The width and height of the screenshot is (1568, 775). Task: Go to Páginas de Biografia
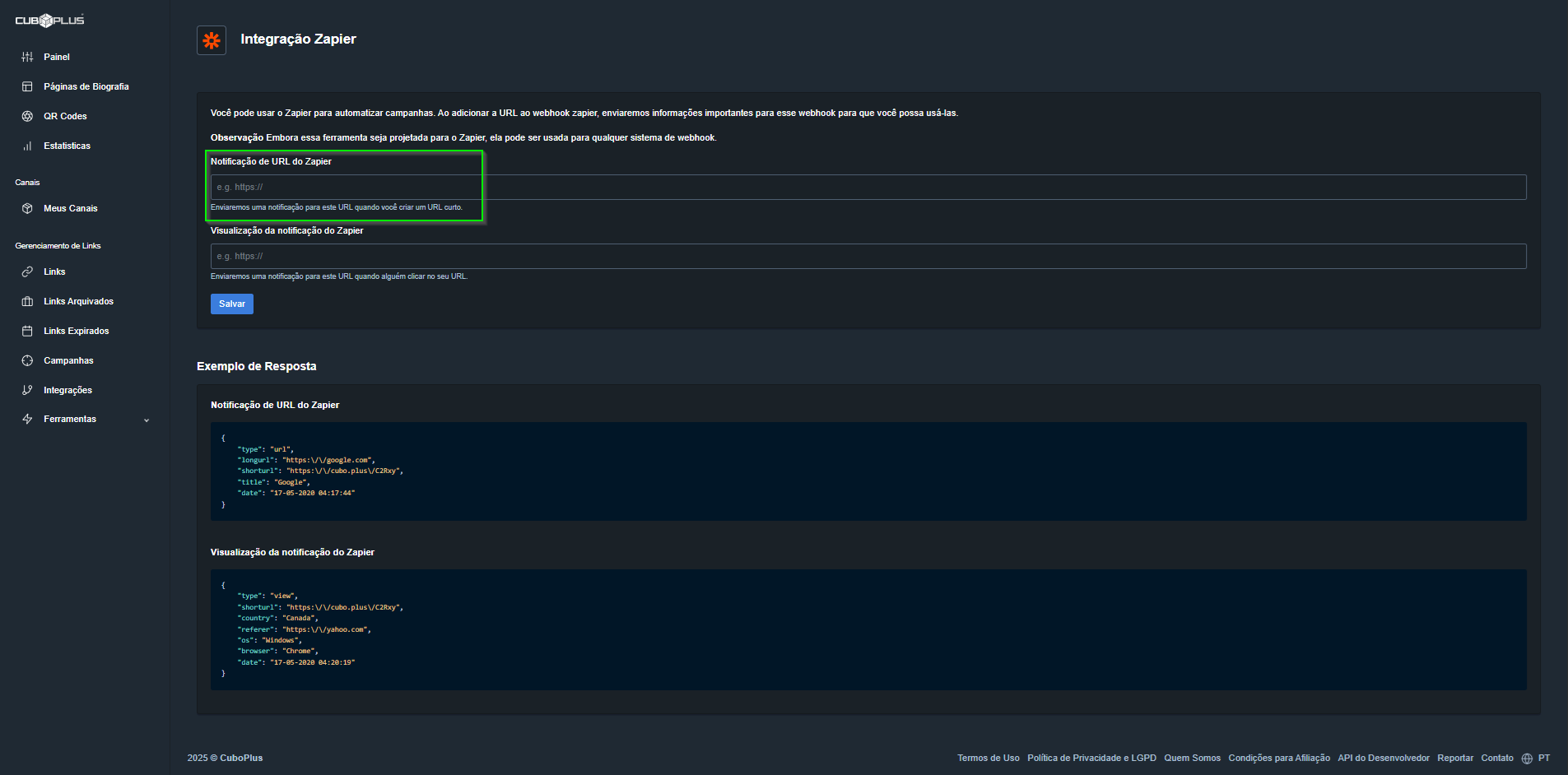pos(86,86)
